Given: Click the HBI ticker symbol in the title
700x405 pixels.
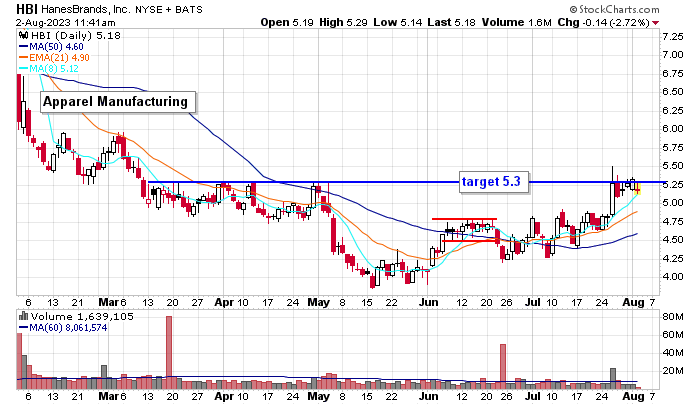Looking at the screenshot, I should point(27,9).
